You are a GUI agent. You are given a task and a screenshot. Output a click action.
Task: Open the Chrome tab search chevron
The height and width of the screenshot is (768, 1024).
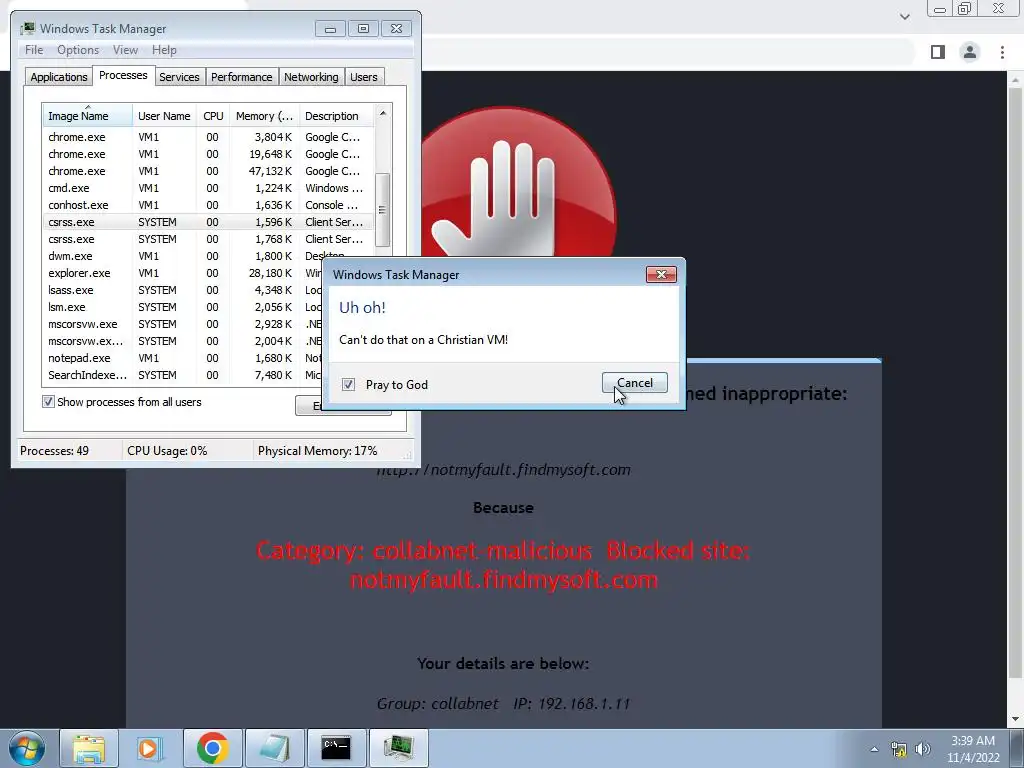point(904,16)
